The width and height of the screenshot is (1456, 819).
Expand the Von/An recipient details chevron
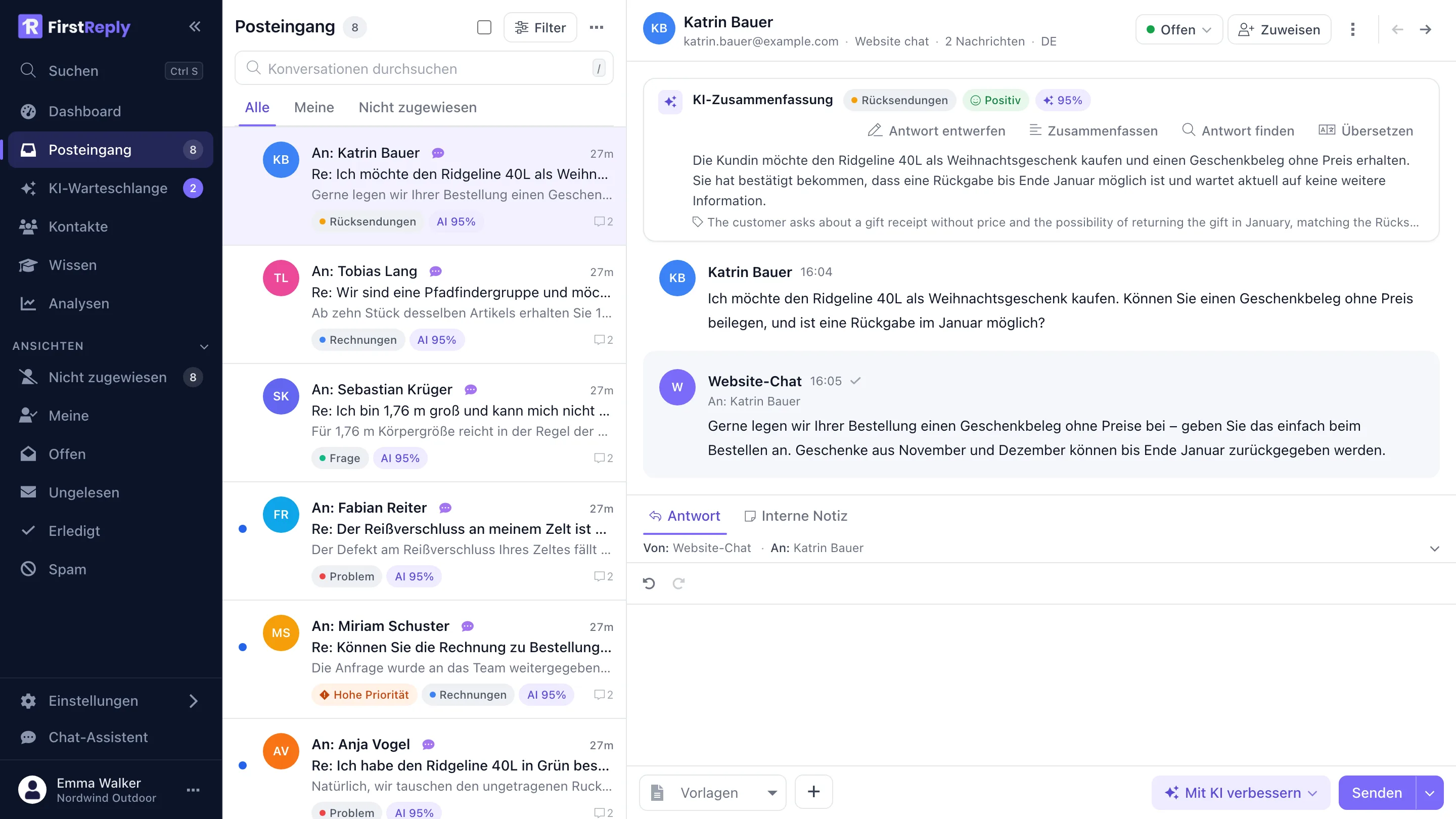point(1435,548)
